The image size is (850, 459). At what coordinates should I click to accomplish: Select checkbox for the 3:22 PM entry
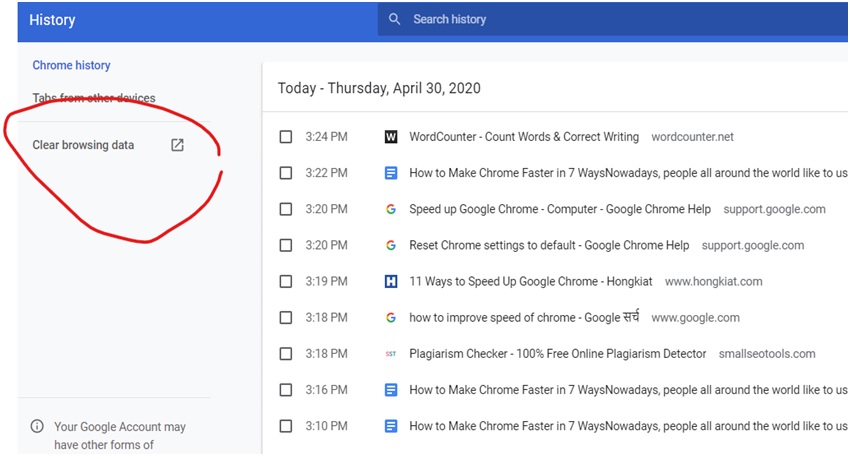286,173
